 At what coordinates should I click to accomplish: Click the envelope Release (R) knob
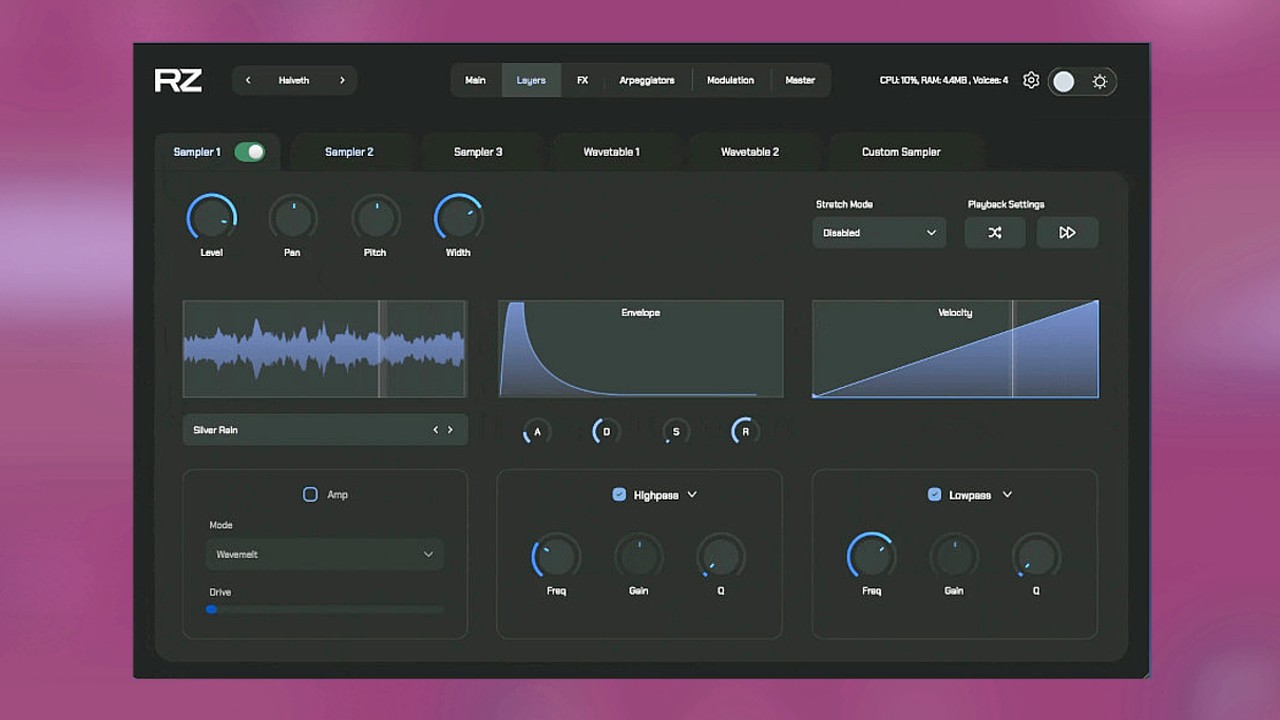point(745,431)
